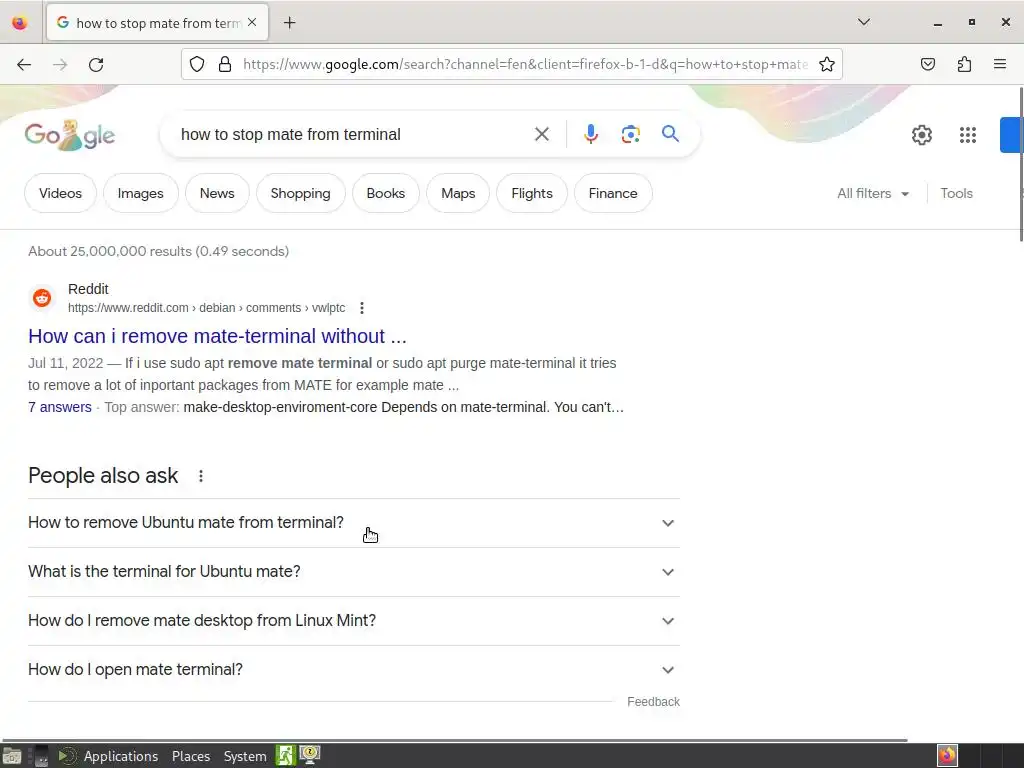Open the Places panel menu
Viewport: 1024px width, 768px height.
191,756
